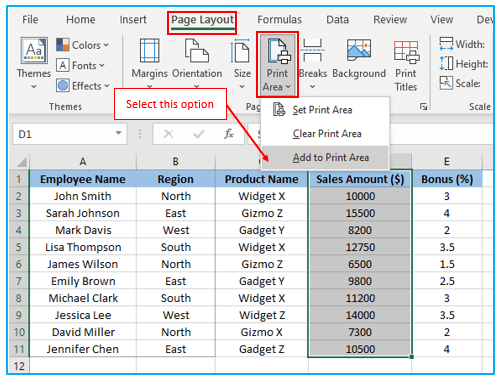Open the Breaks icon

(x=312, y=51)
